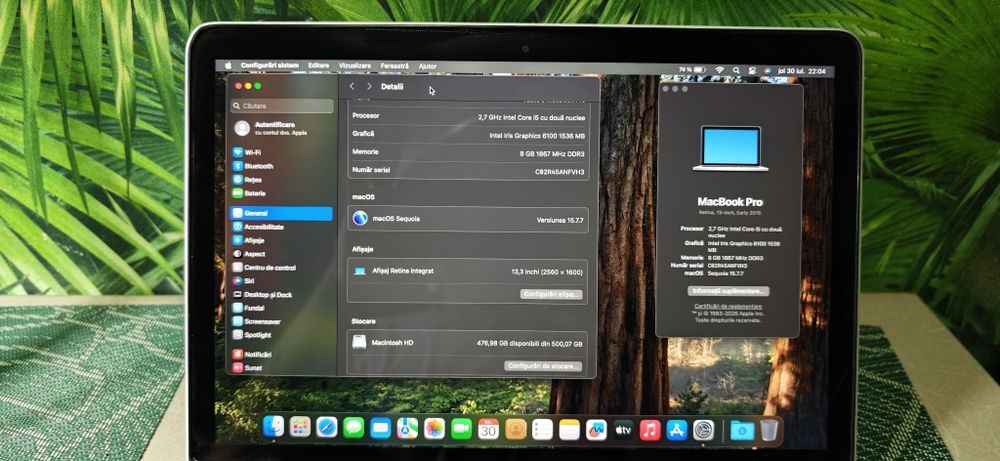1000x461 pixels.
Task: Click the MacBook image in About window
Action: coord(731,149)
